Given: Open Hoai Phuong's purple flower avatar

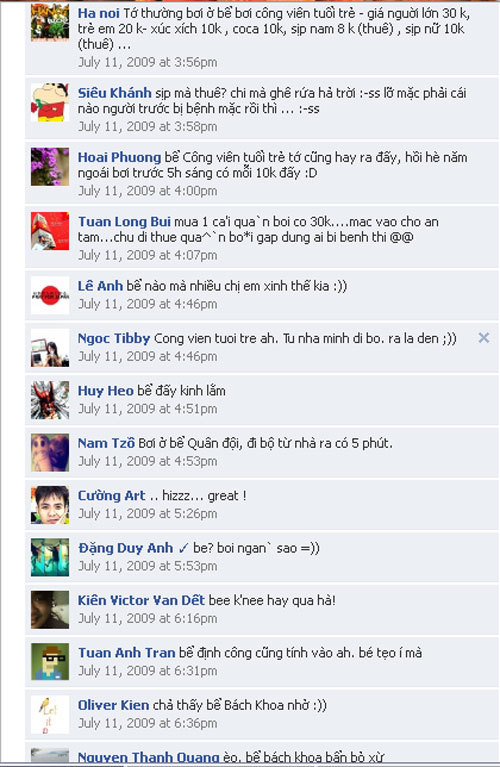Looking at the screenshot, I should (50, 166).
